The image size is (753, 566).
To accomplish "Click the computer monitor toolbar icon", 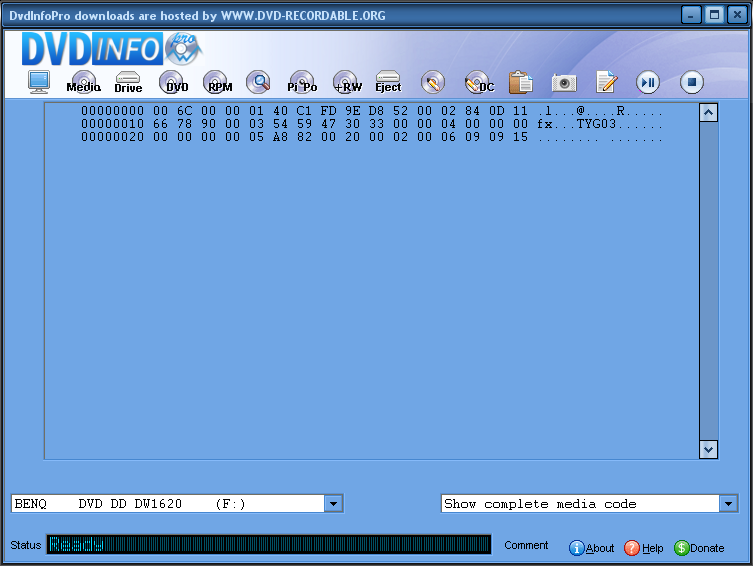I will click(x=38, y=82).
